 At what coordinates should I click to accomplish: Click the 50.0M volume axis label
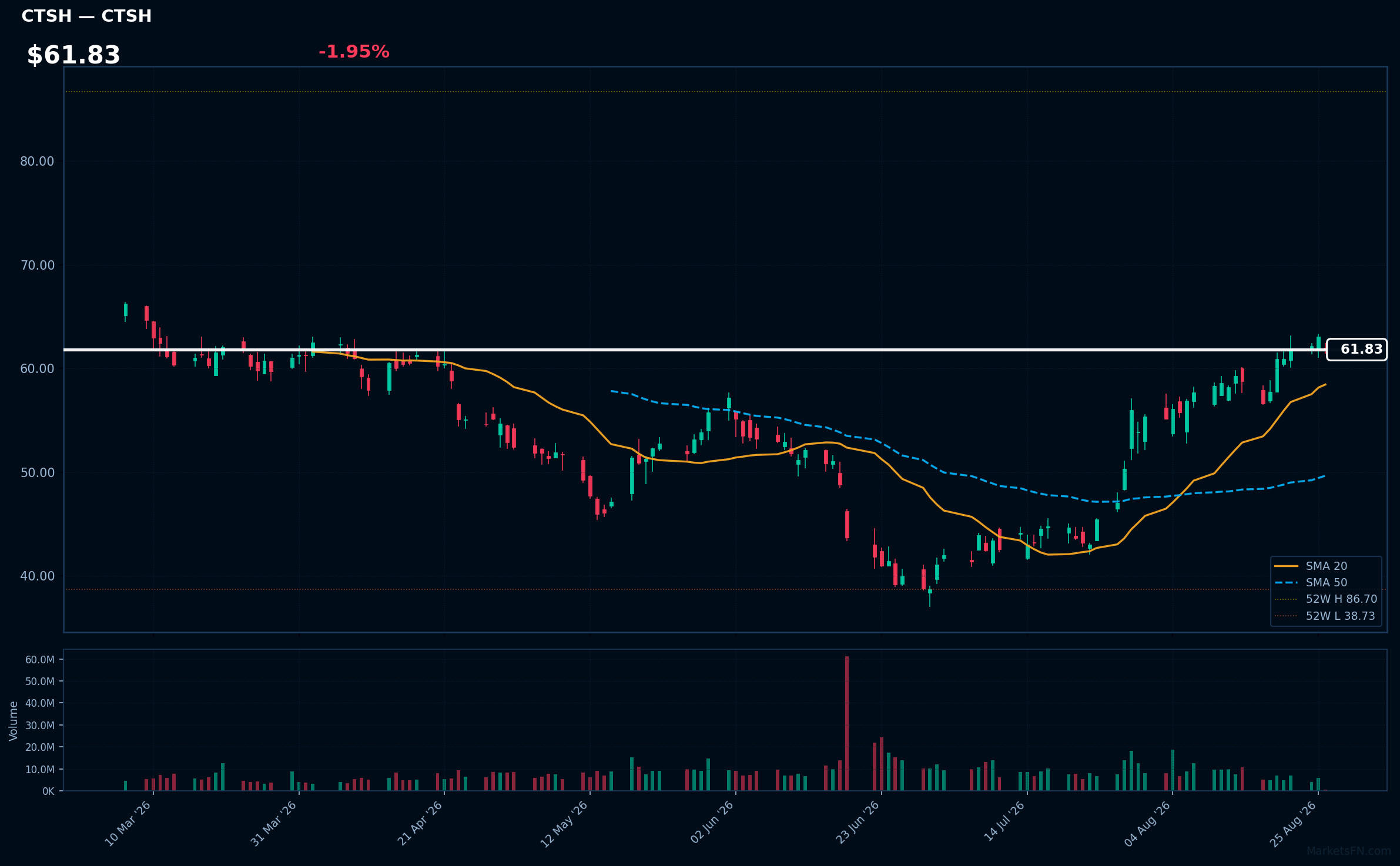[x=40, y=682]
